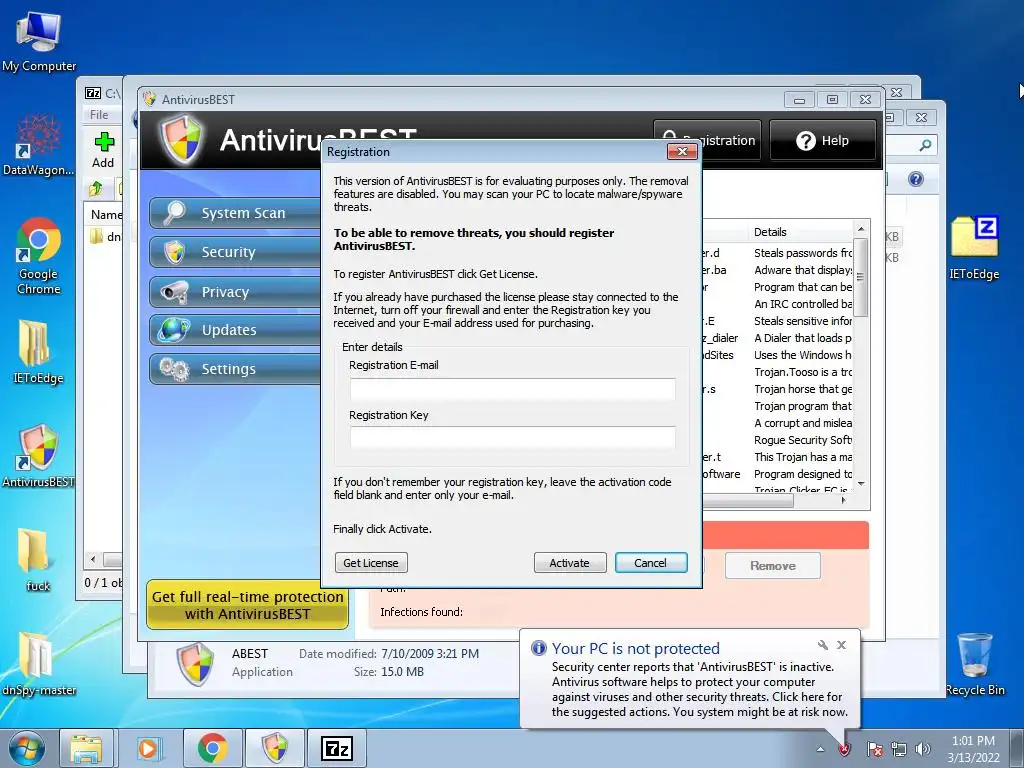Select the 'Steals passwords' threat row
1024x768 pixels.
click(803, 253)
